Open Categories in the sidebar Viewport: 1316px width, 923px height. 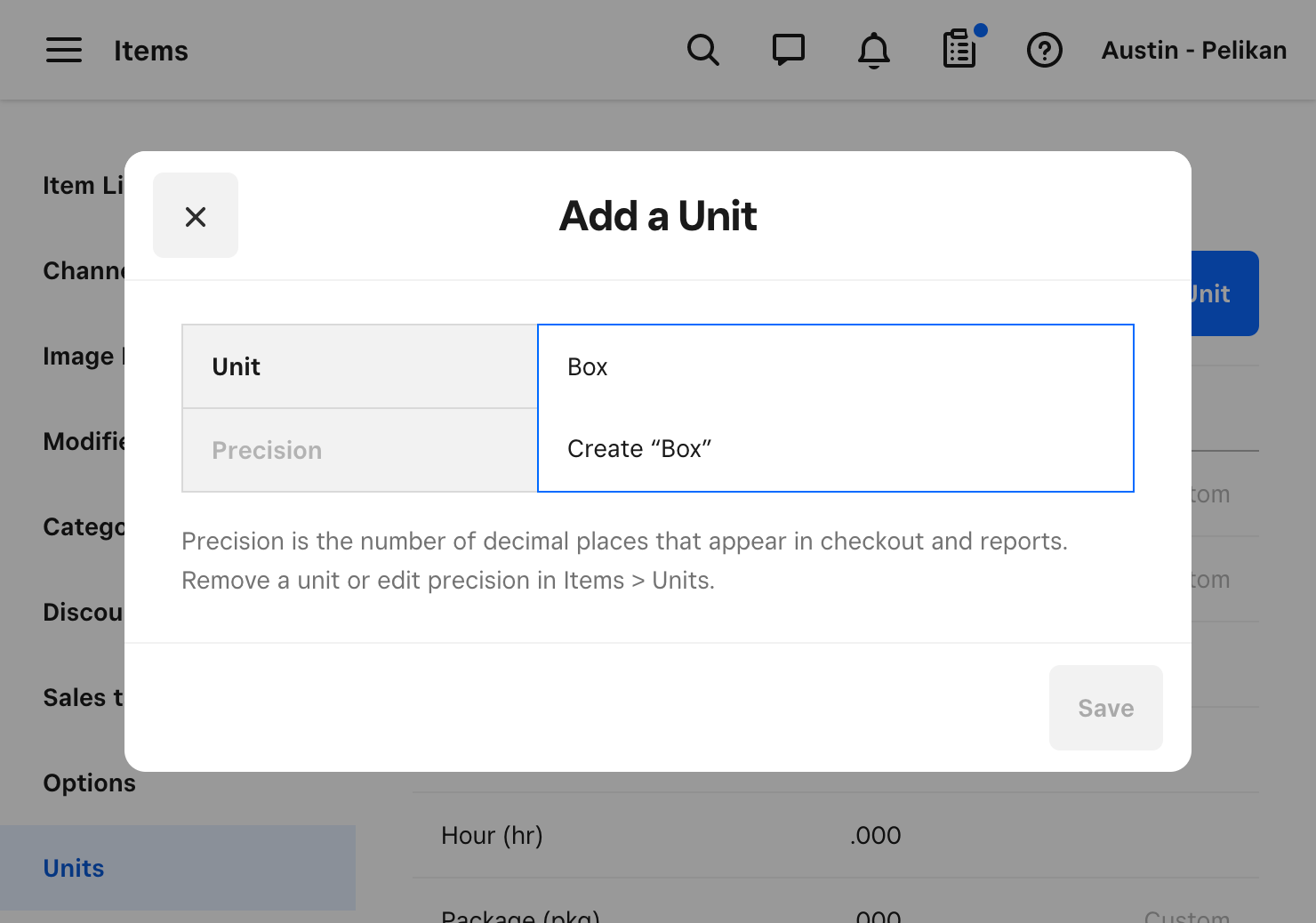click(x=84, y=526)
